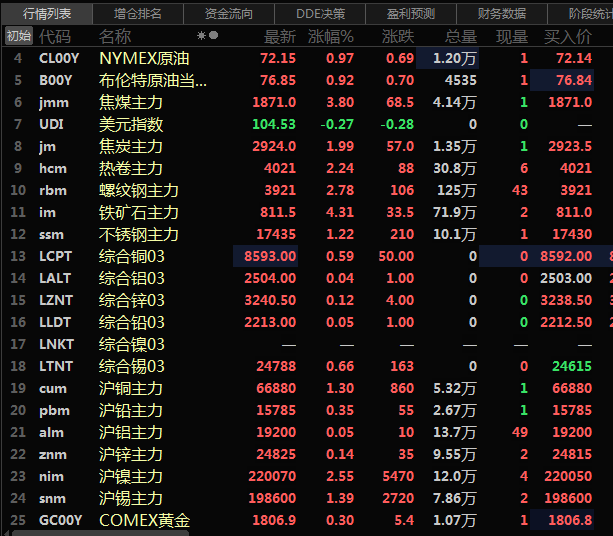Click the asterisk icon in header row

201,36
